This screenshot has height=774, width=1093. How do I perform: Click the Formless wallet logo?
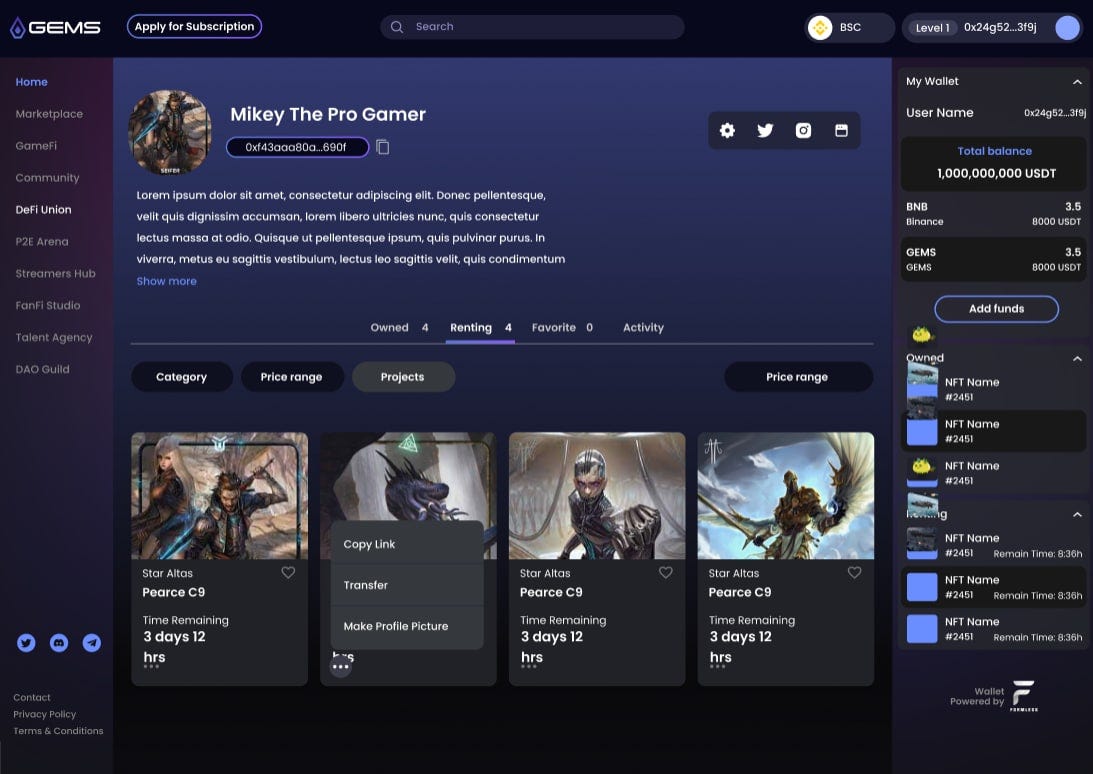point(1023,695)
